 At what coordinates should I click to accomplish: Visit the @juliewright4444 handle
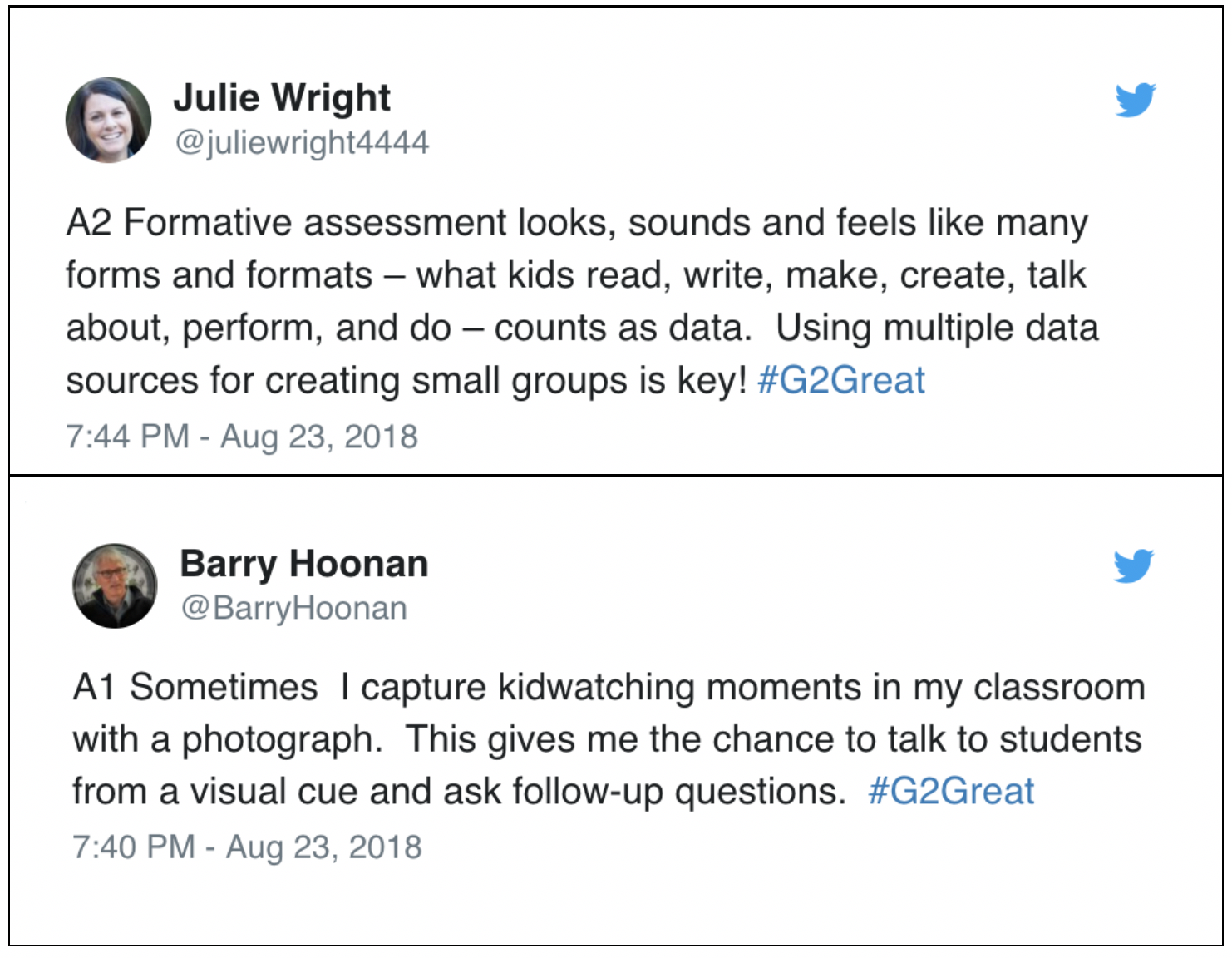pyautogui.click(x=302, y=142)
